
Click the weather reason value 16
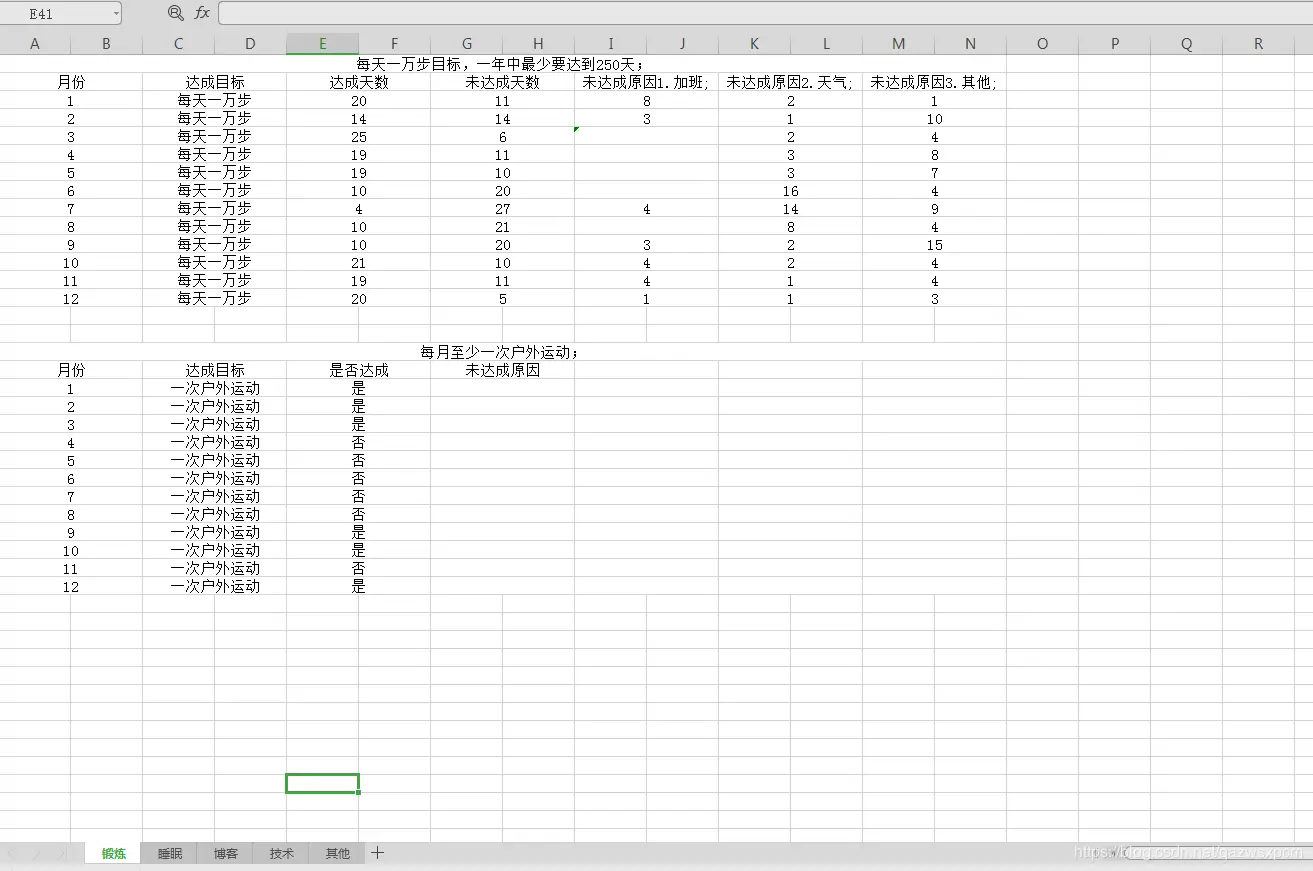tap(791, 191)
